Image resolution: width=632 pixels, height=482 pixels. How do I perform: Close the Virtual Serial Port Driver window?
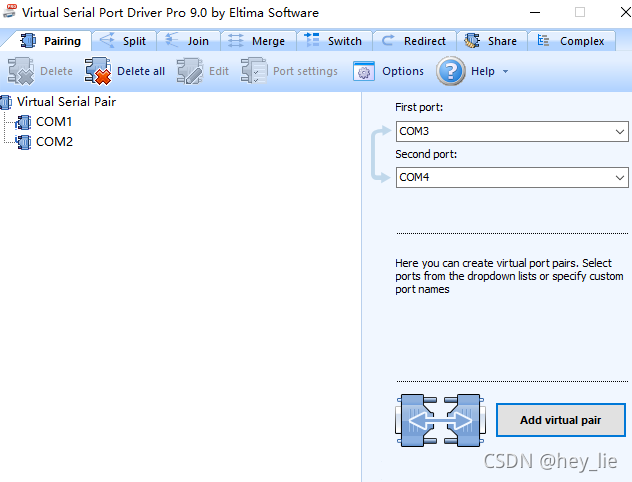[x=625, y=12]
